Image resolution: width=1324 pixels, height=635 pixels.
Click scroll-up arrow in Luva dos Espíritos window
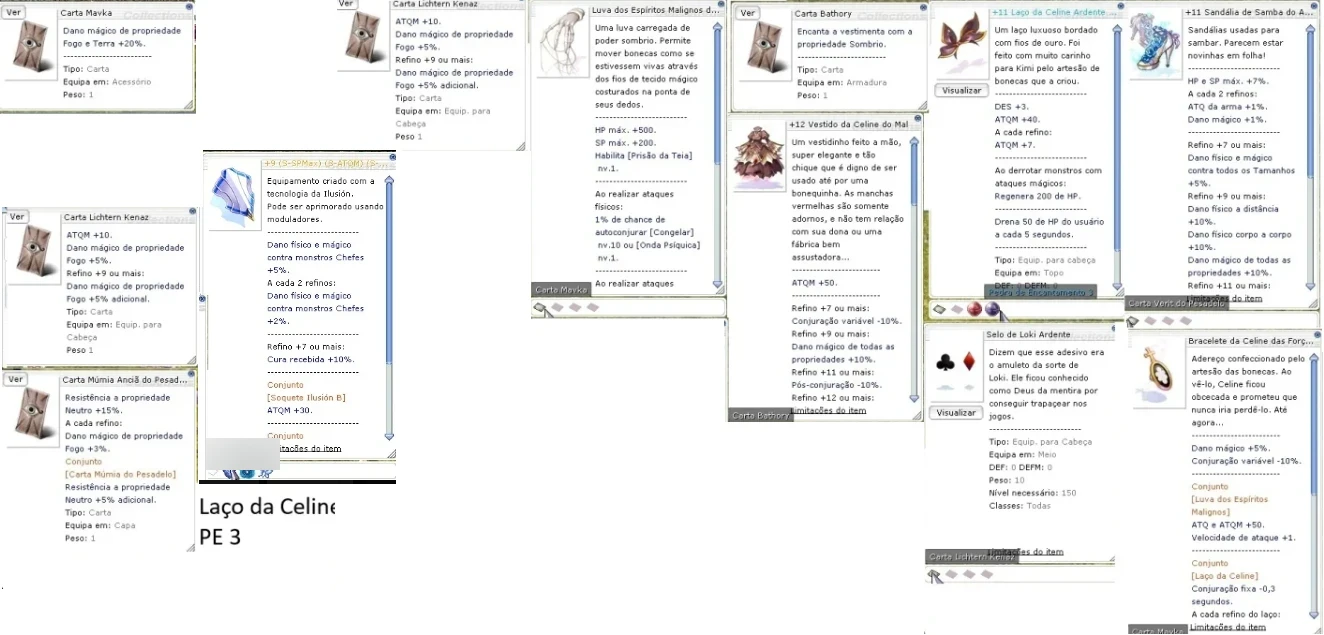(718, 26)
